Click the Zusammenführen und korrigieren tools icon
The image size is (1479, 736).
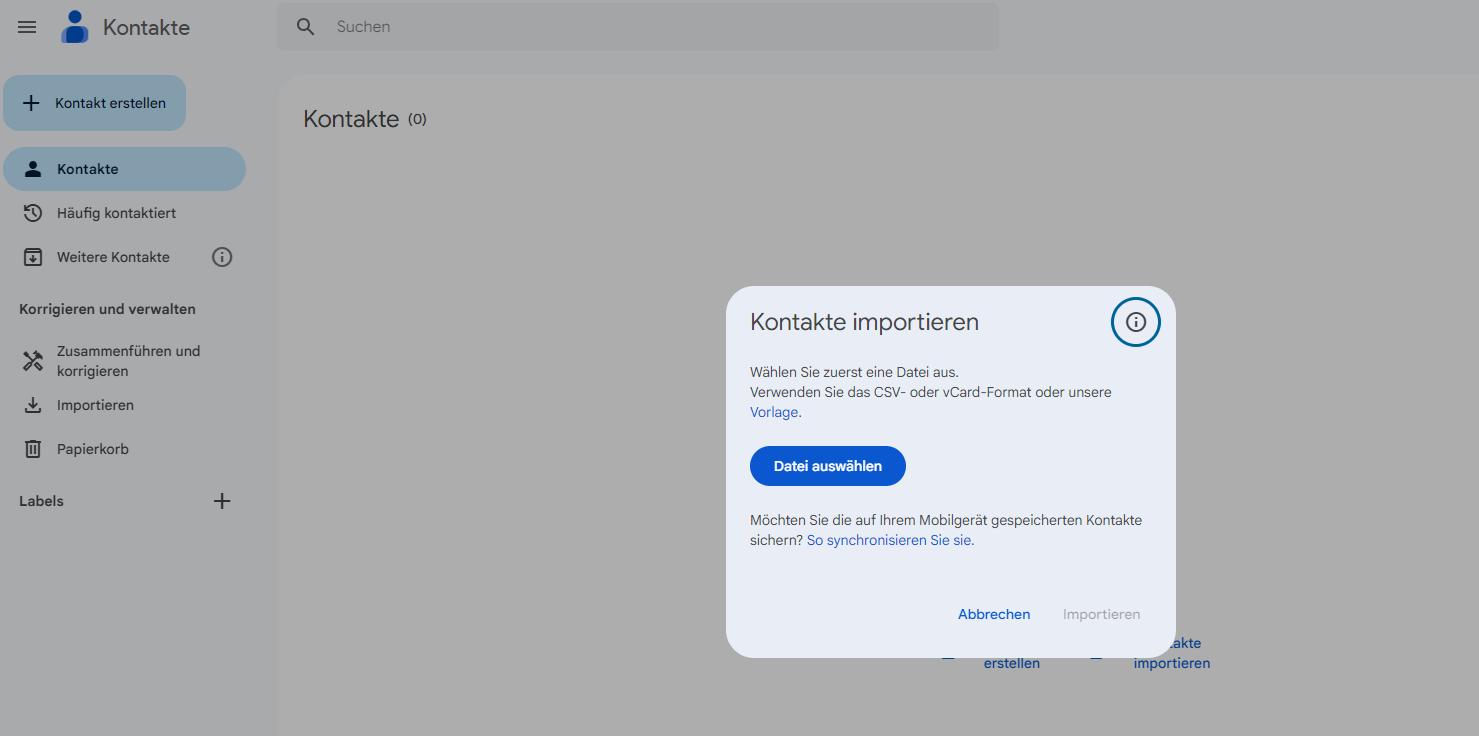[33, 361]
